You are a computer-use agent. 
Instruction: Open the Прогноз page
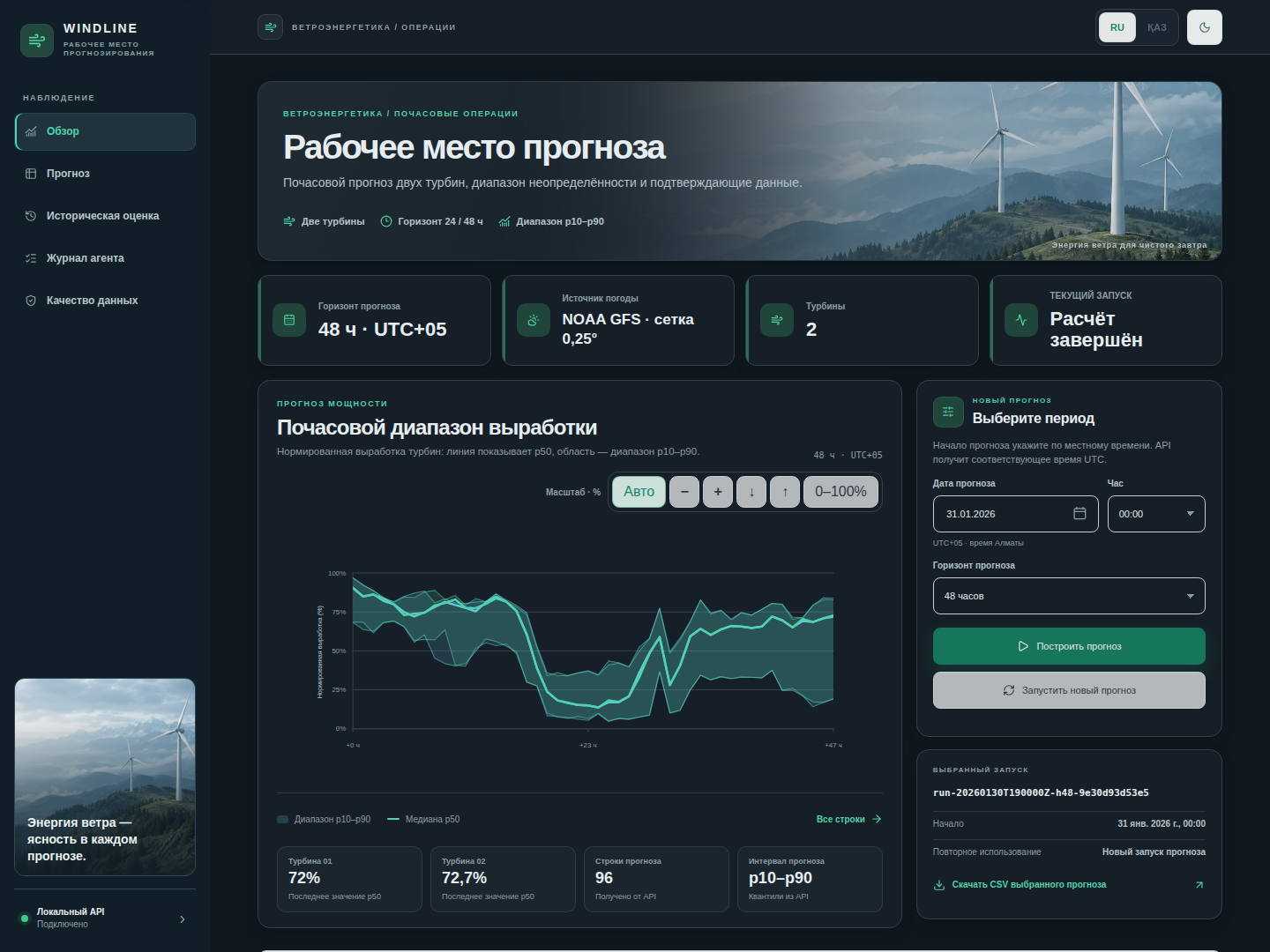[105, 174]
